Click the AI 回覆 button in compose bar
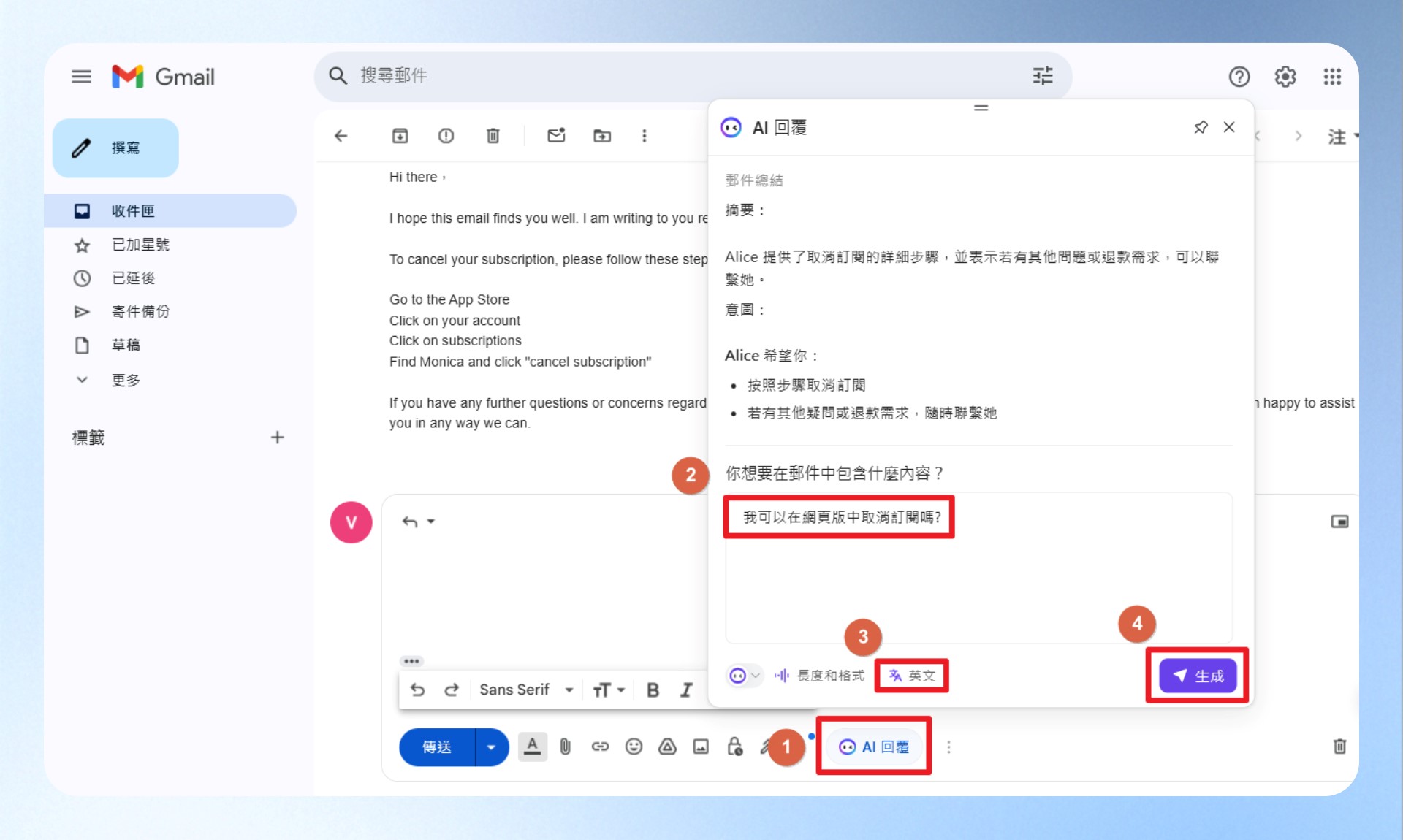The height and width of the screenshot is (840, 1403). click(x=874, y=747)
